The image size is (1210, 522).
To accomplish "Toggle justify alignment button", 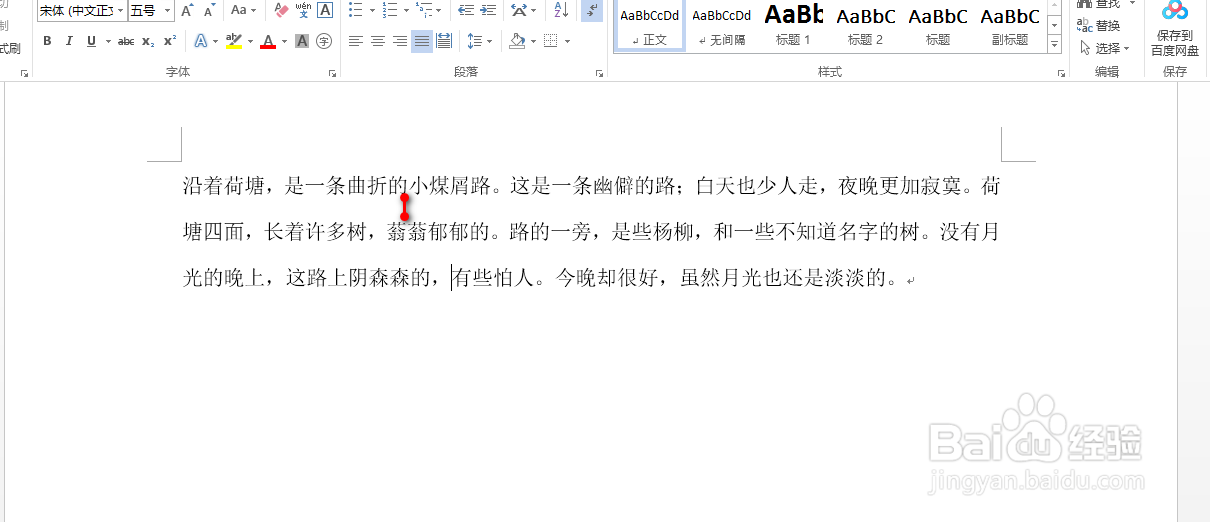I will pyautogui.click(x=422, y=41).
